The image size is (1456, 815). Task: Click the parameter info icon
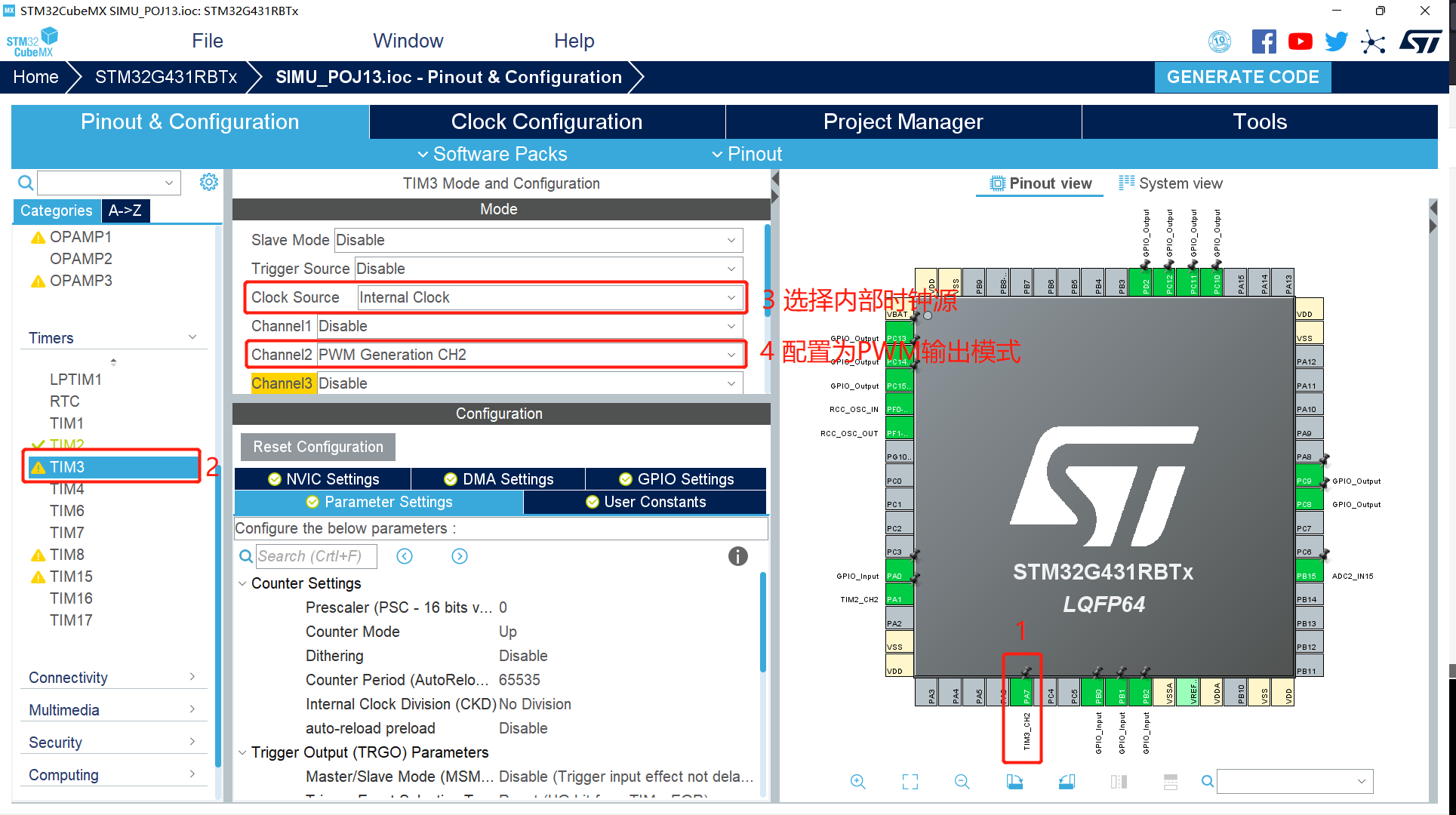[737, 556]
